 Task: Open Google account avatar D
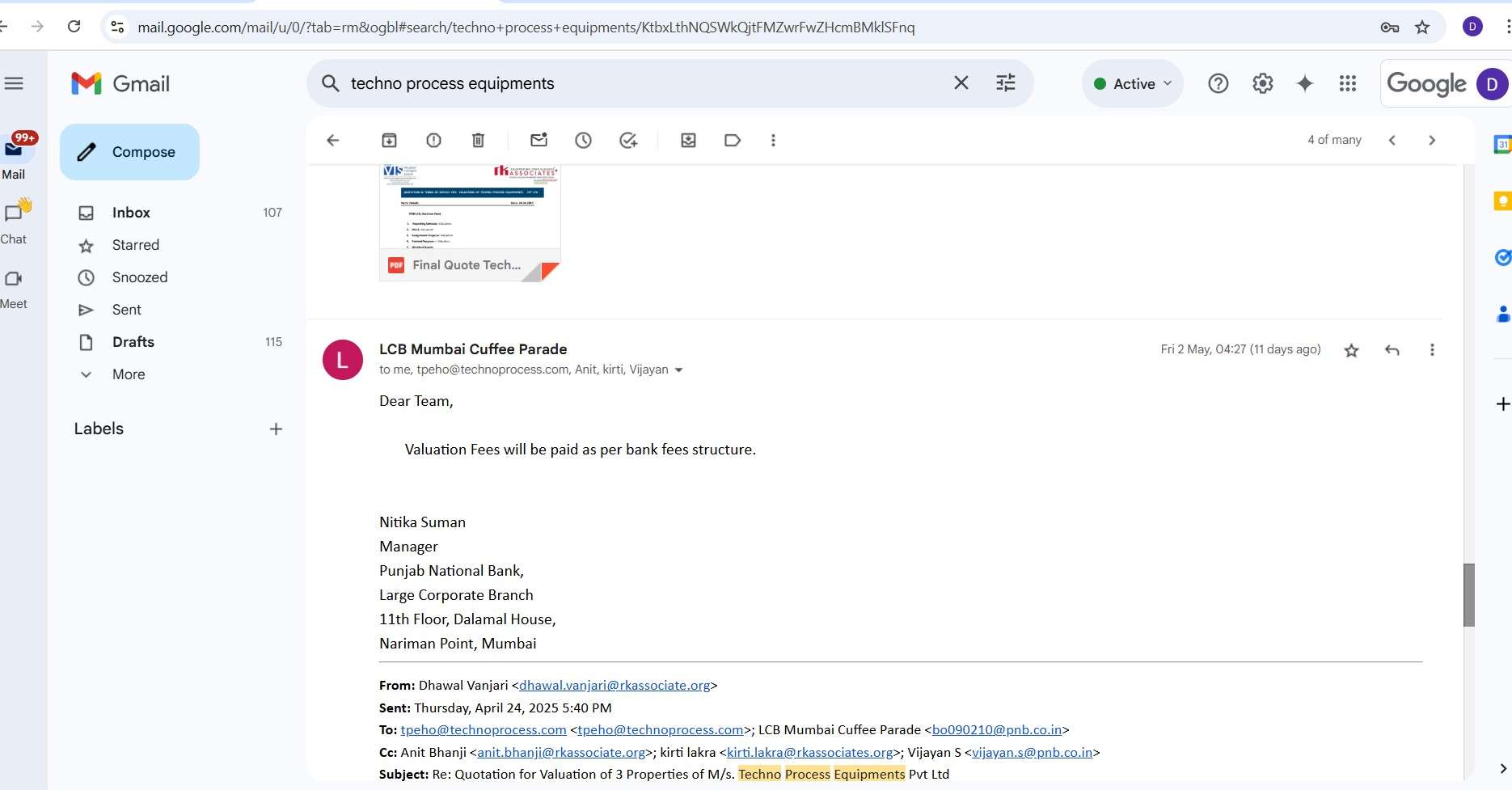tap(1492, 83)
